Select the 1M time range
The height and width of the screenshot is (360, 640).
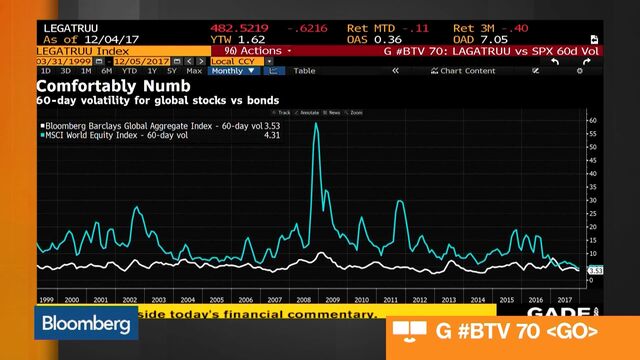point(86,71)
